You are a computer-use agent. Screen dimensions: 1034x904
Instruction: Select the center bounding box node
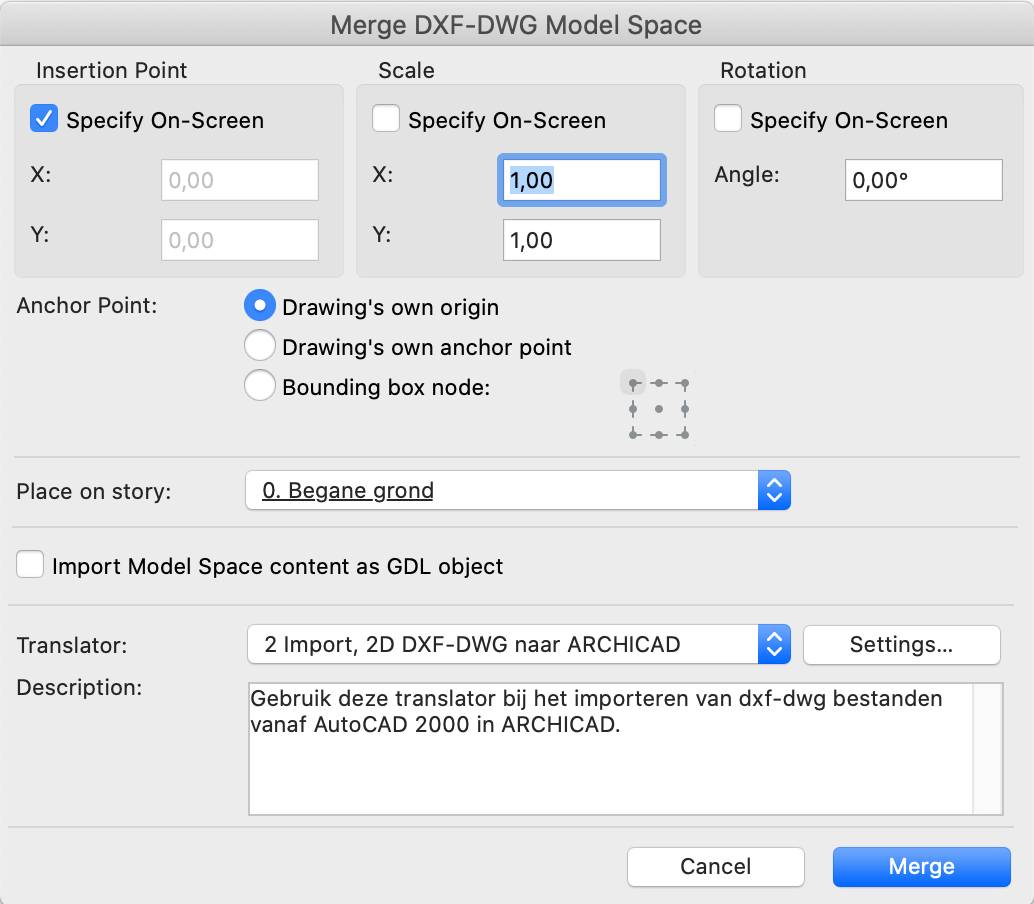tap(659, 409)
